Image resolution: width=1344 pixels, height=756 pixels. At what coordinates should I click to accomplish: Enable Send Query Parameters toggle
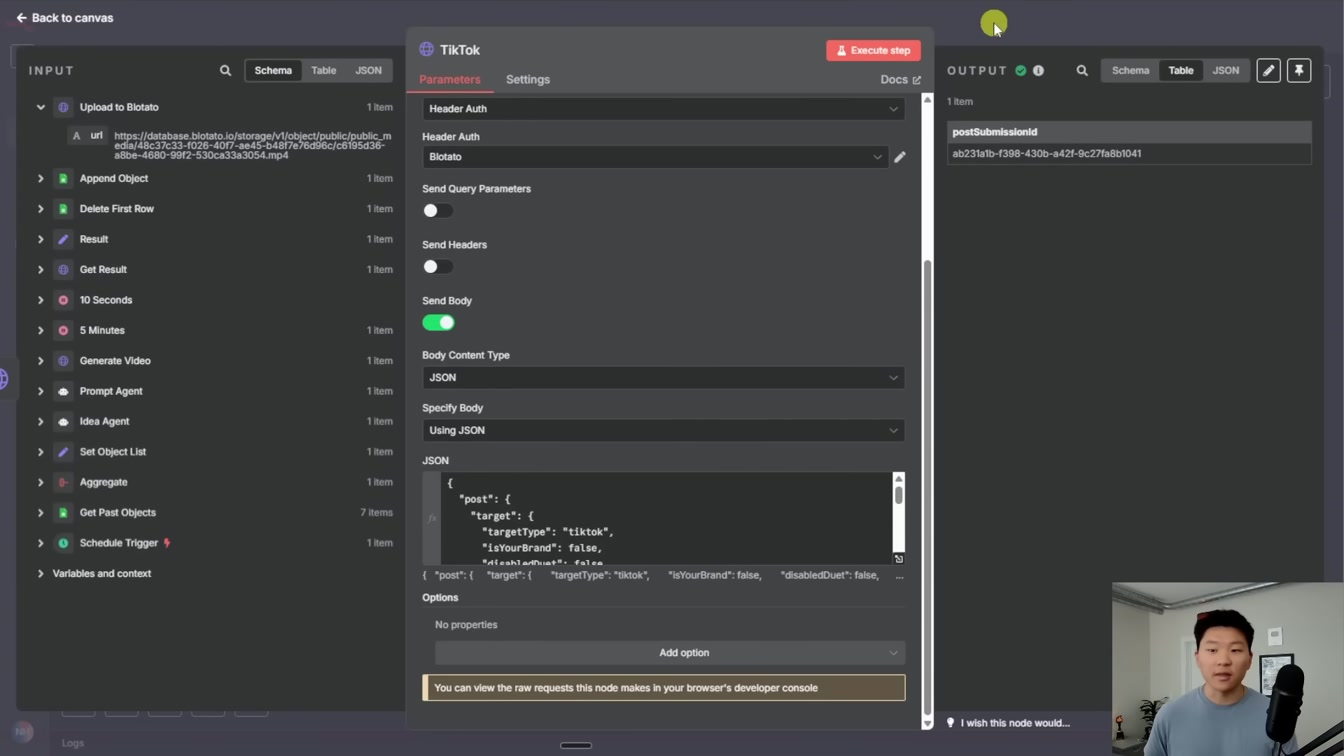click(438, 211)
